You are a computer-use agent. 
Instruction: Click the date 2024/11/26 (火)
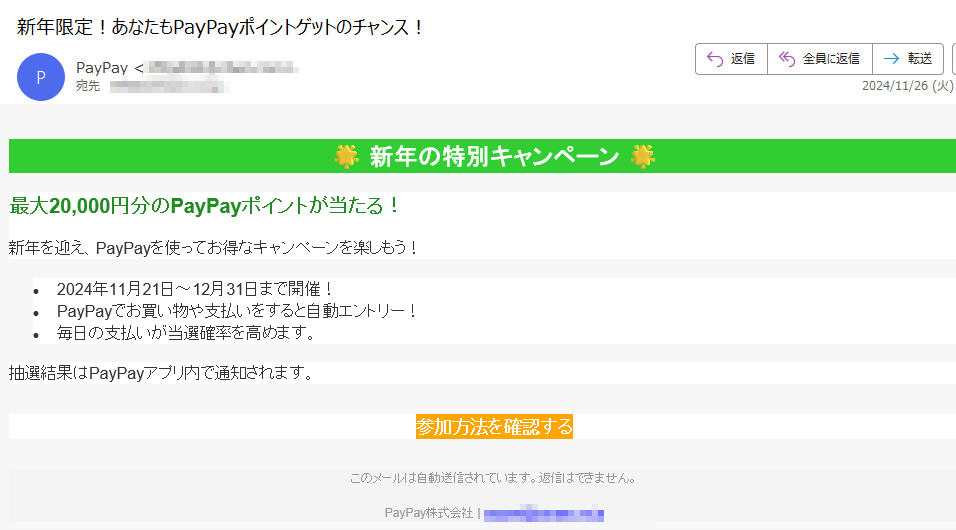point(907,86)
